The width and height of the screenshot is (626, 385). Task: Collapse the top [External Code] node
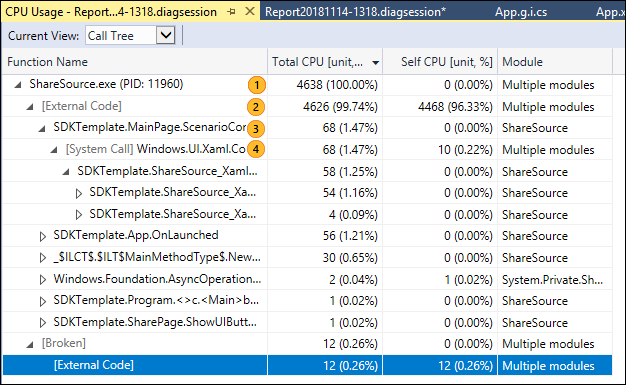point(30,107)
